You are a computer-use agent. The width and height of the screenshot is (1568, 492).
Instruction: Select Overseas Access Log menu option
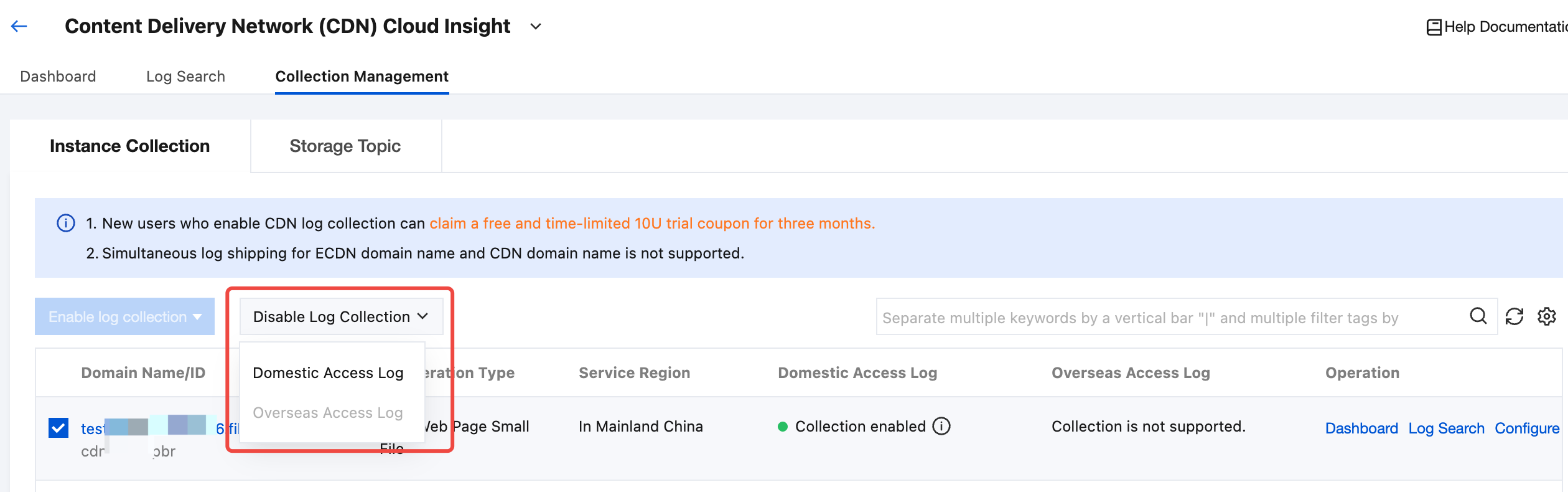pyautogui.click(x=328, y=413)
